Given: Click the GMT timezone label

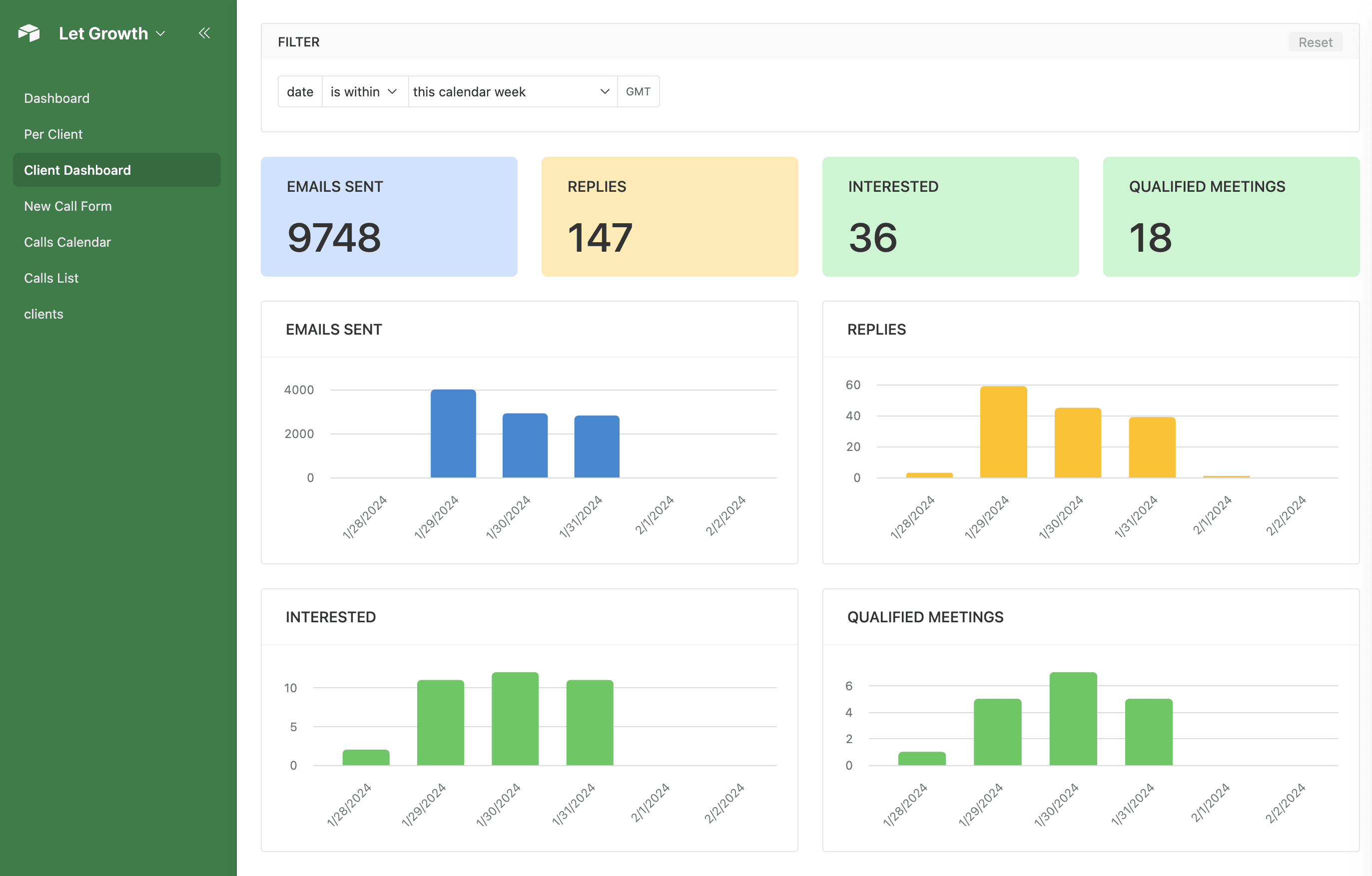Looking at the screenshot, I should click(x=638, y=92).
